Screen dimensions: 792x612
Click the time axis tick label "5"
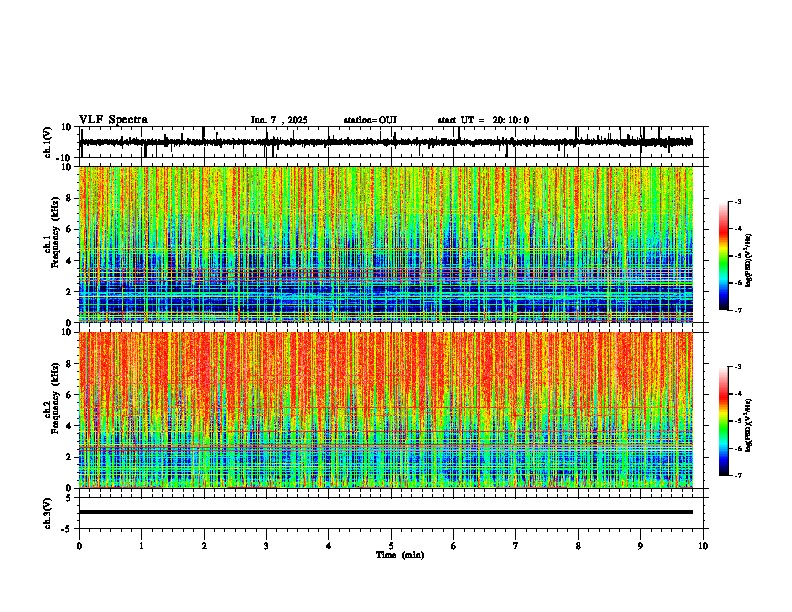(391, 546)
